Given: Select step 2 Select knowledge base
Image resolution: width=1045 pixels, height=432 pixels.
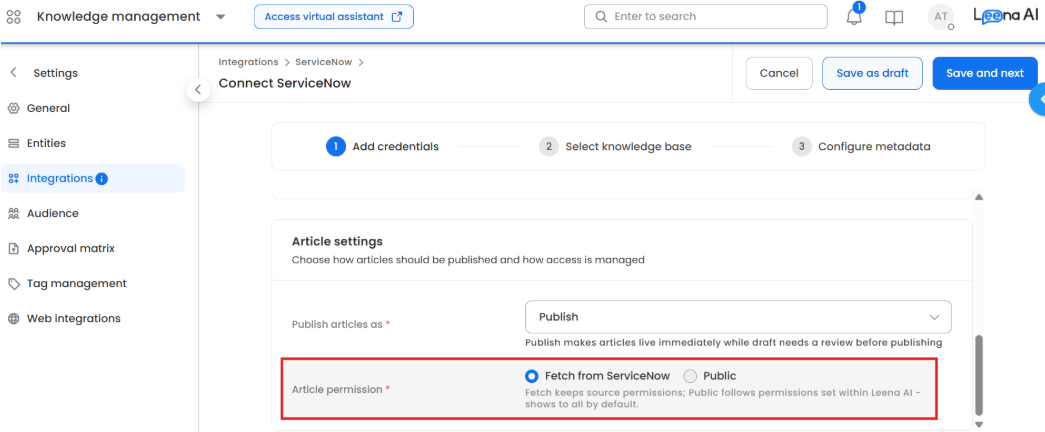Looking at the screenshot, I should click(x=615, y=146).
